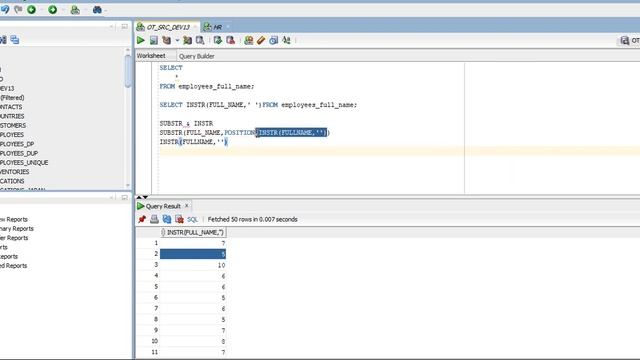Minimize the connections panel via header icon

(111, 27)
